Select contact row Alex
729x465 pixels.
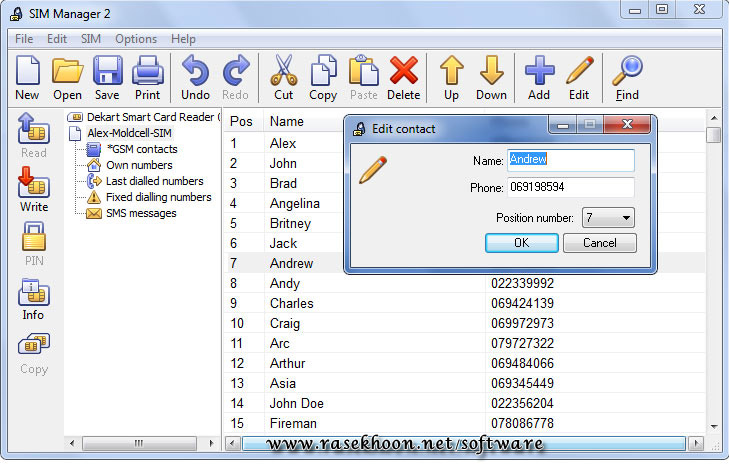pyautogui.click(x=284, y=143)
